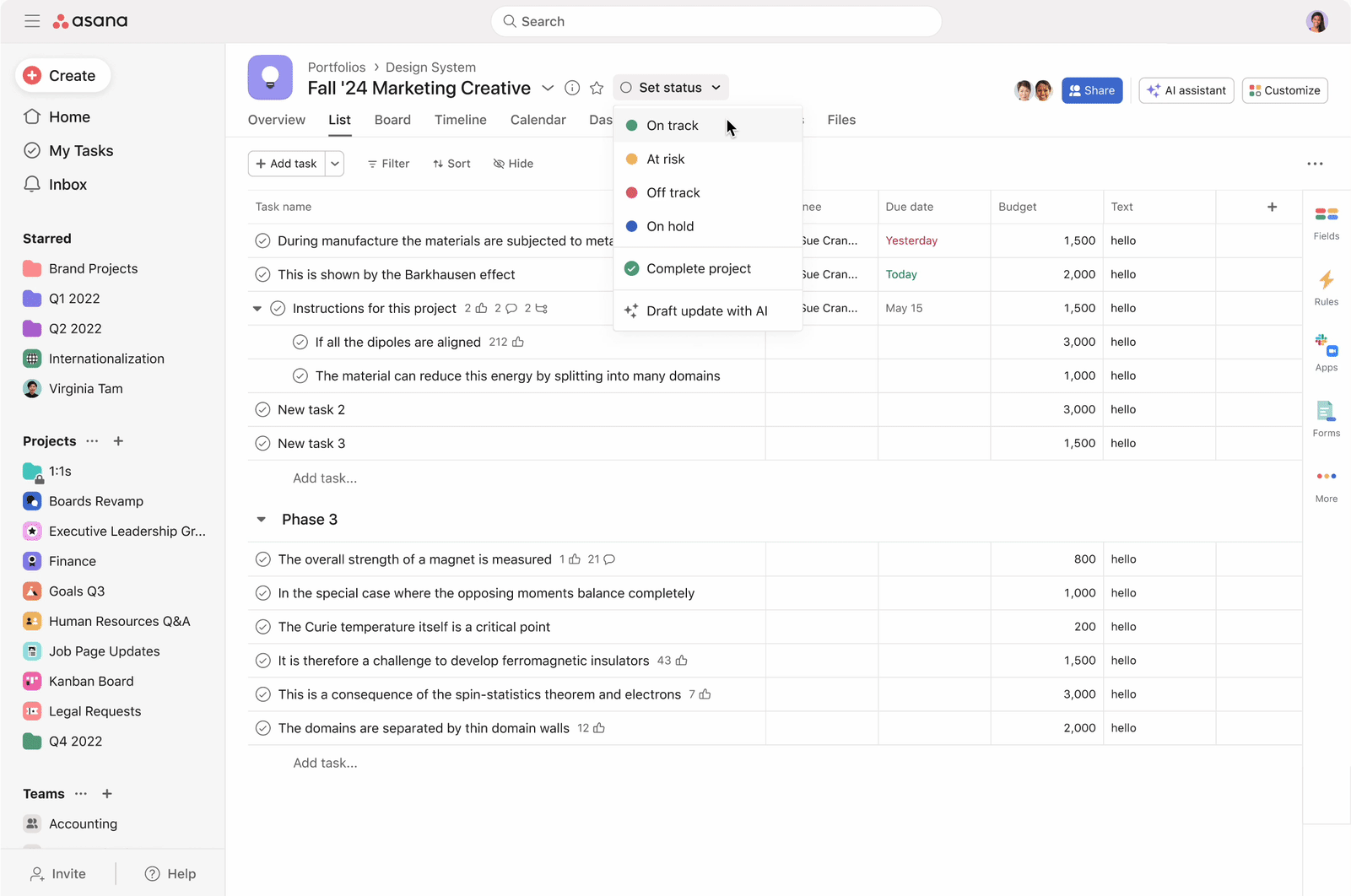Switch to the Board tab
1351x896 pixels.
pyautogui.click(x=392, y=120)
